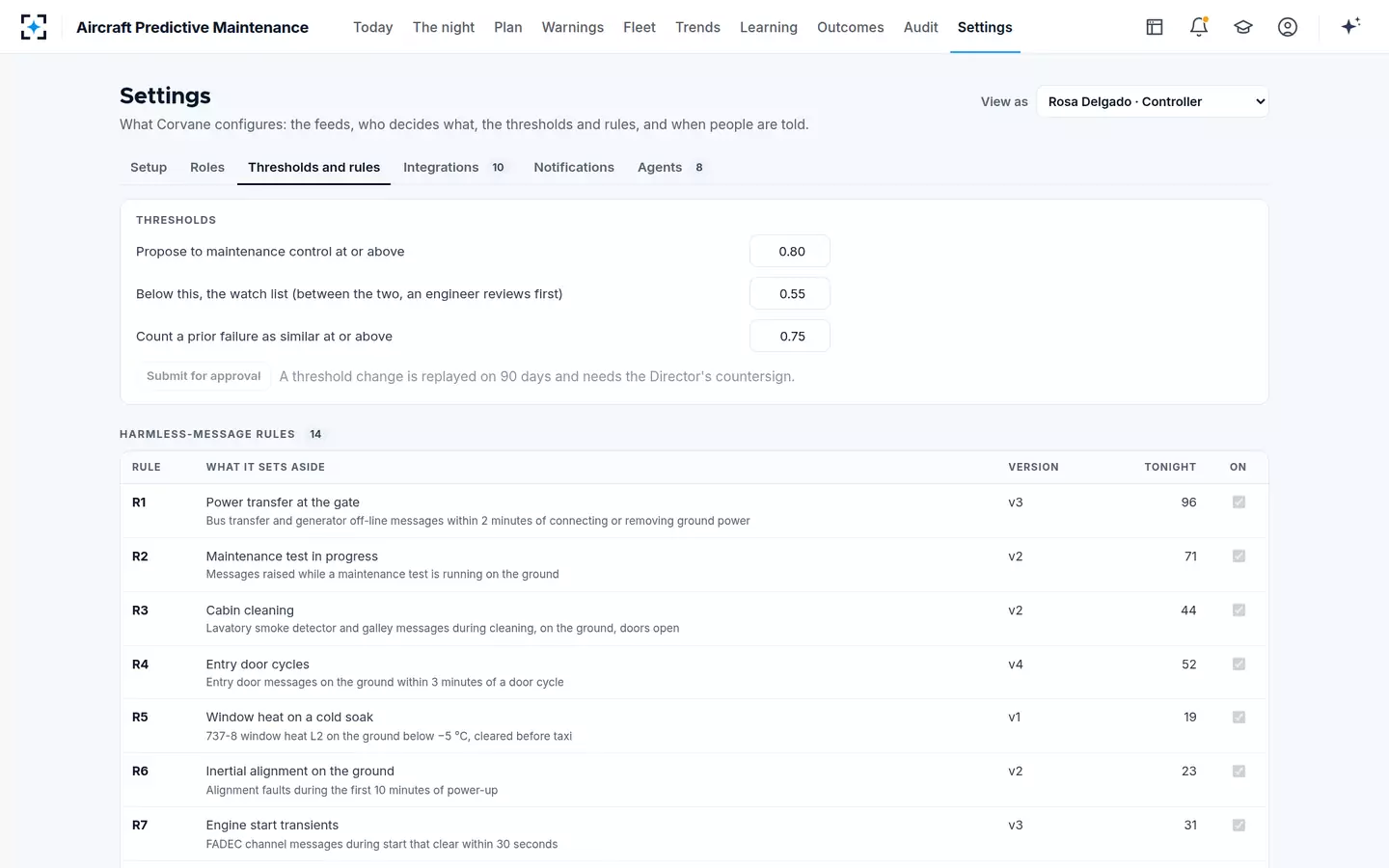Open the sparkle AI assistant icon
Screen dimensions: 1389x868
tap(1350, 26)
